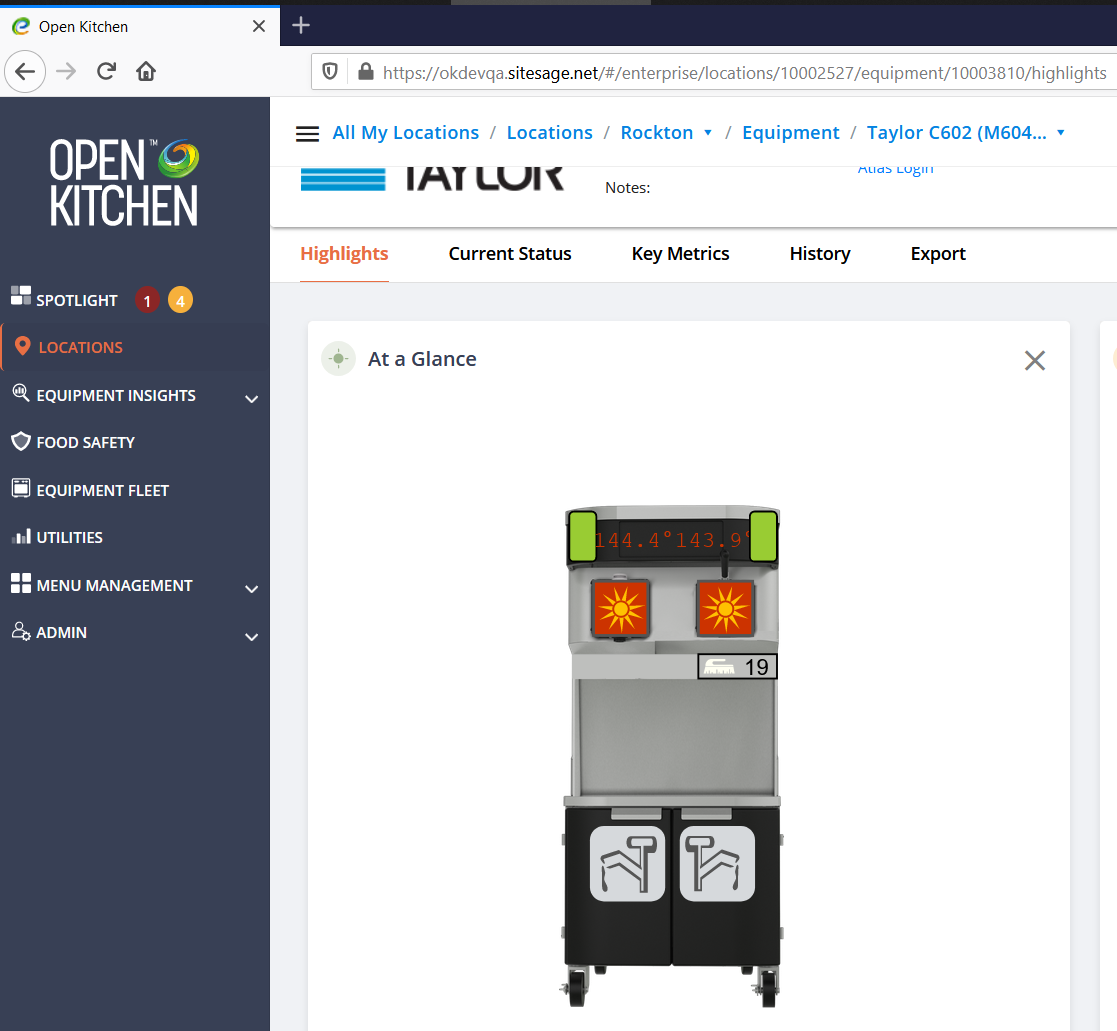Expand the Menu Management sidebar section

tap(251, 588)
